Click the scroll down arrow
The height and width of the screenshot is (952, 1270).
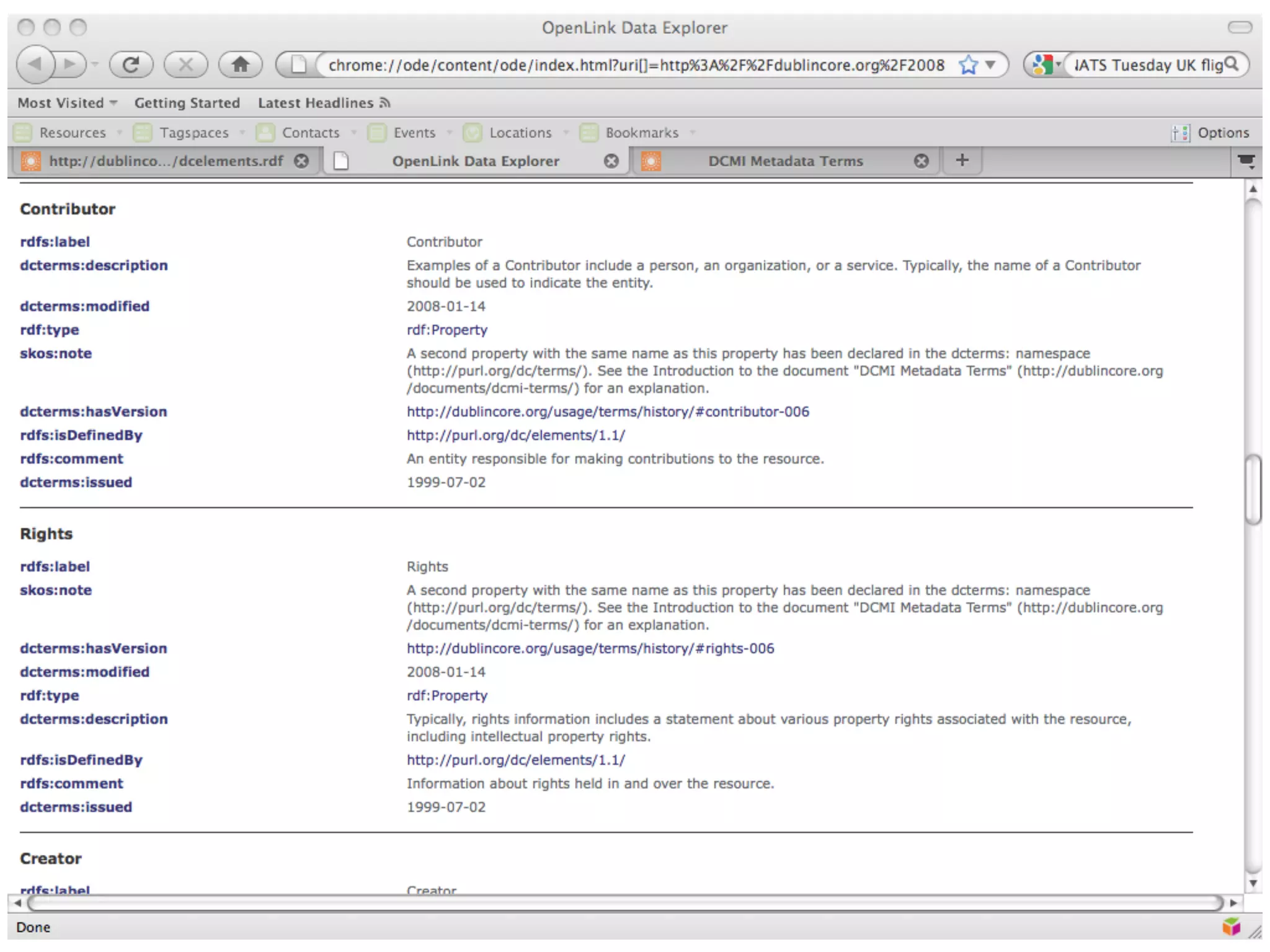pyautogui.click(x=1253, y=884)
